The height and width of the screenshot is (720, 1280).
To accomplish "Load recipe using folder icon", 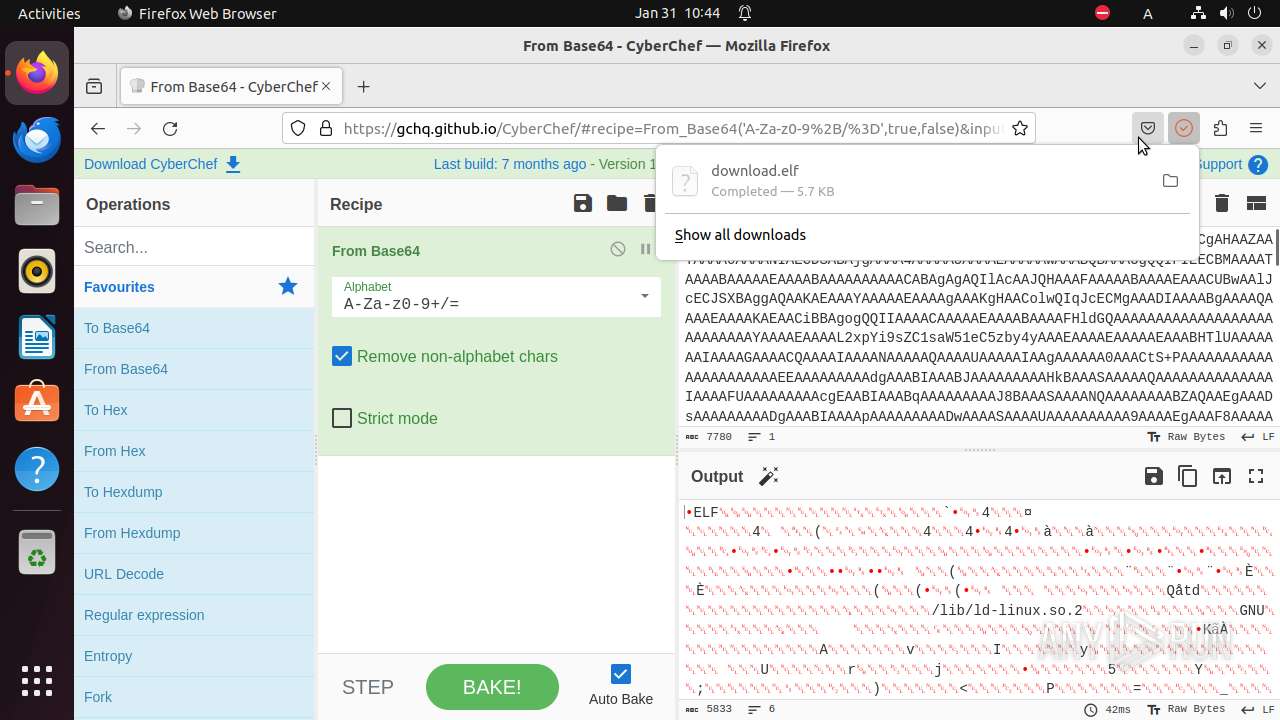I will pyautogui.click(x=617, y=204).
